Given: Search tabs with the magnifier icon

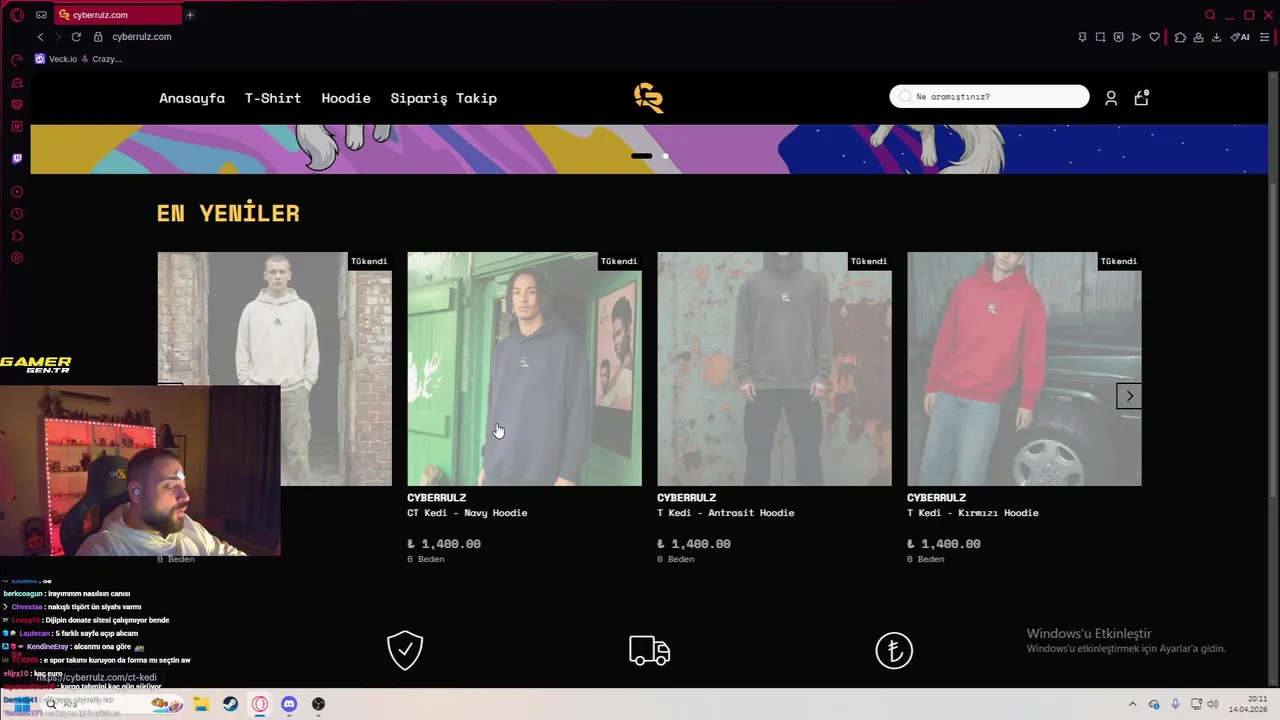Looking at the screenshot, I should coord(1210,15).
